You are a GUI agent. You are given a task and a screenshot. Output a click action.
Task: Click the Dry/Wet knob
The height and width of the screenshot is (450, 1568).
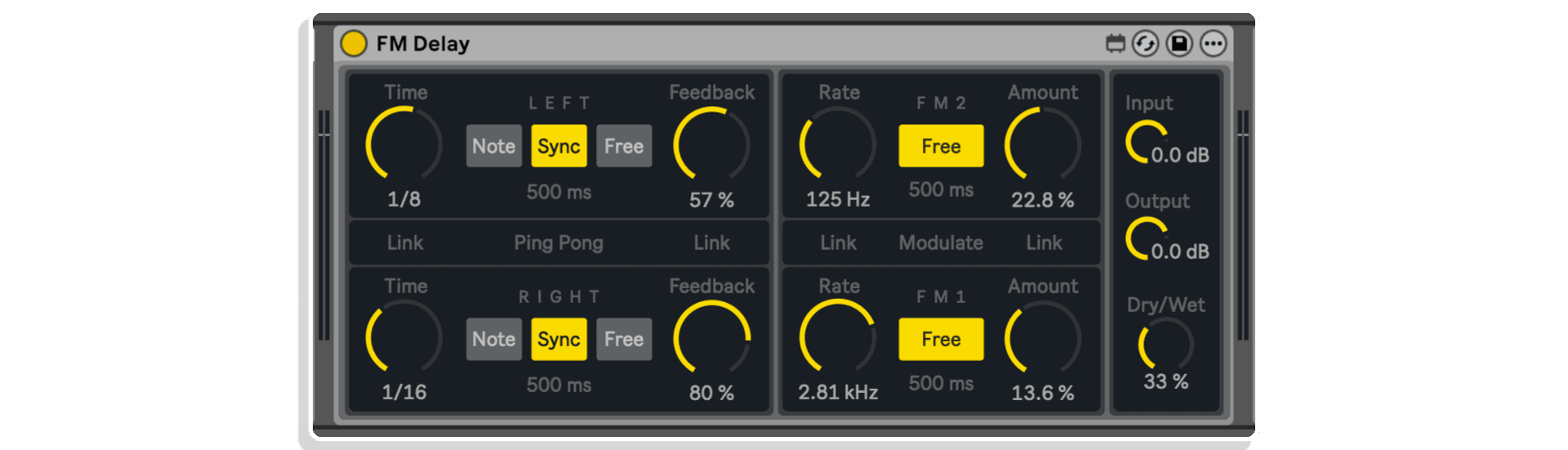coord(1166,344)
